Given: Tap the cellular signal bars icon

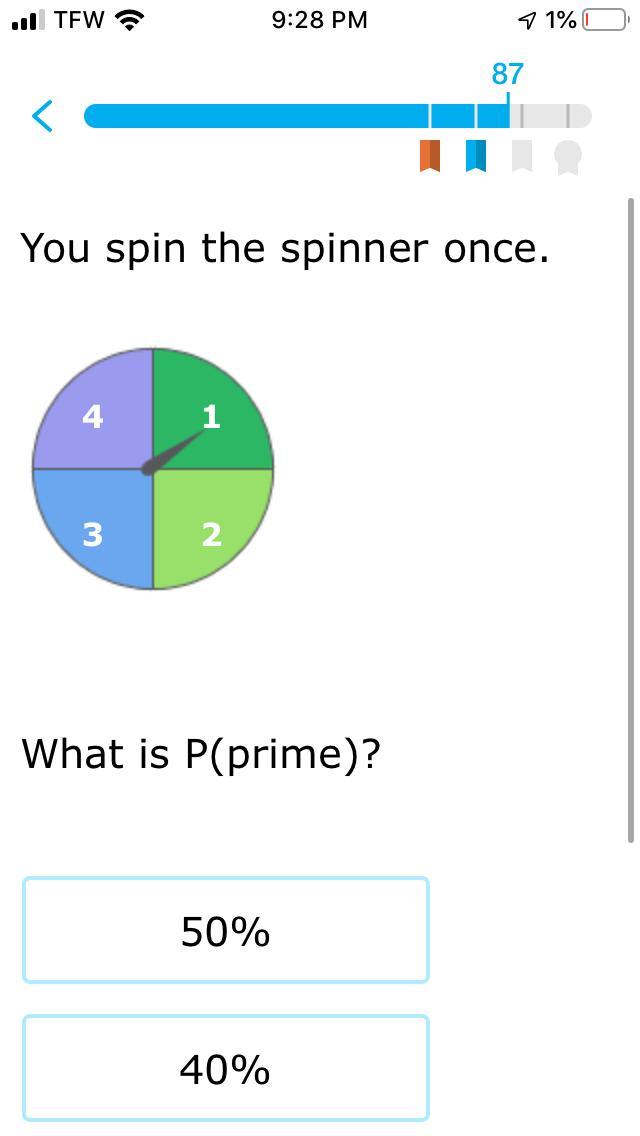Looking at the screenshot, I should coord(28,20).
